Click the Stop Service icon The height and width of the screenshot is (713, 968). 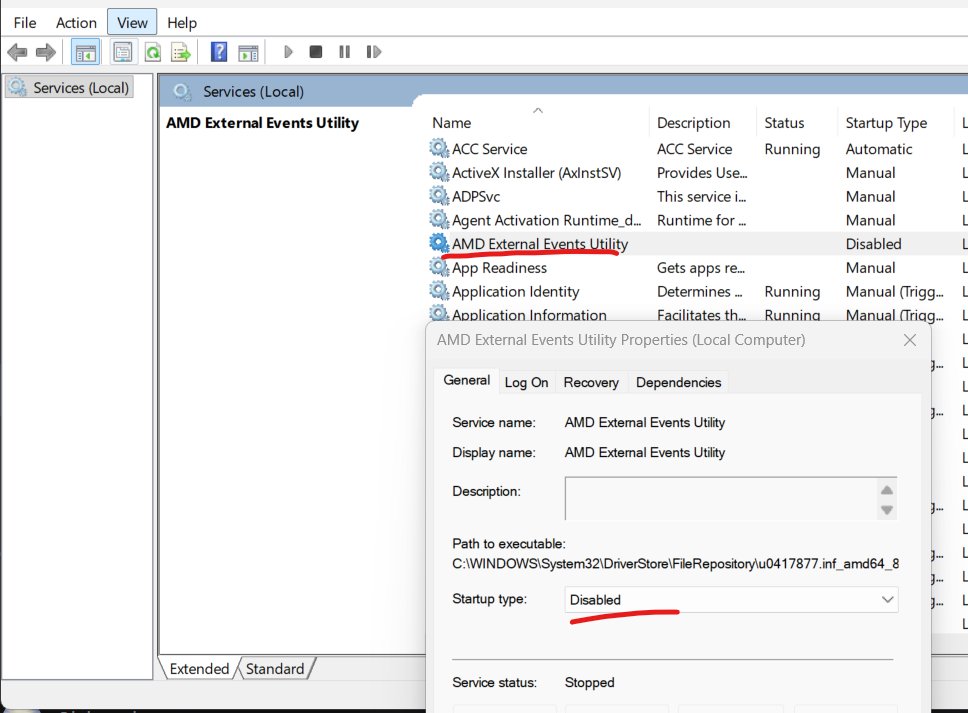[315, 52]
